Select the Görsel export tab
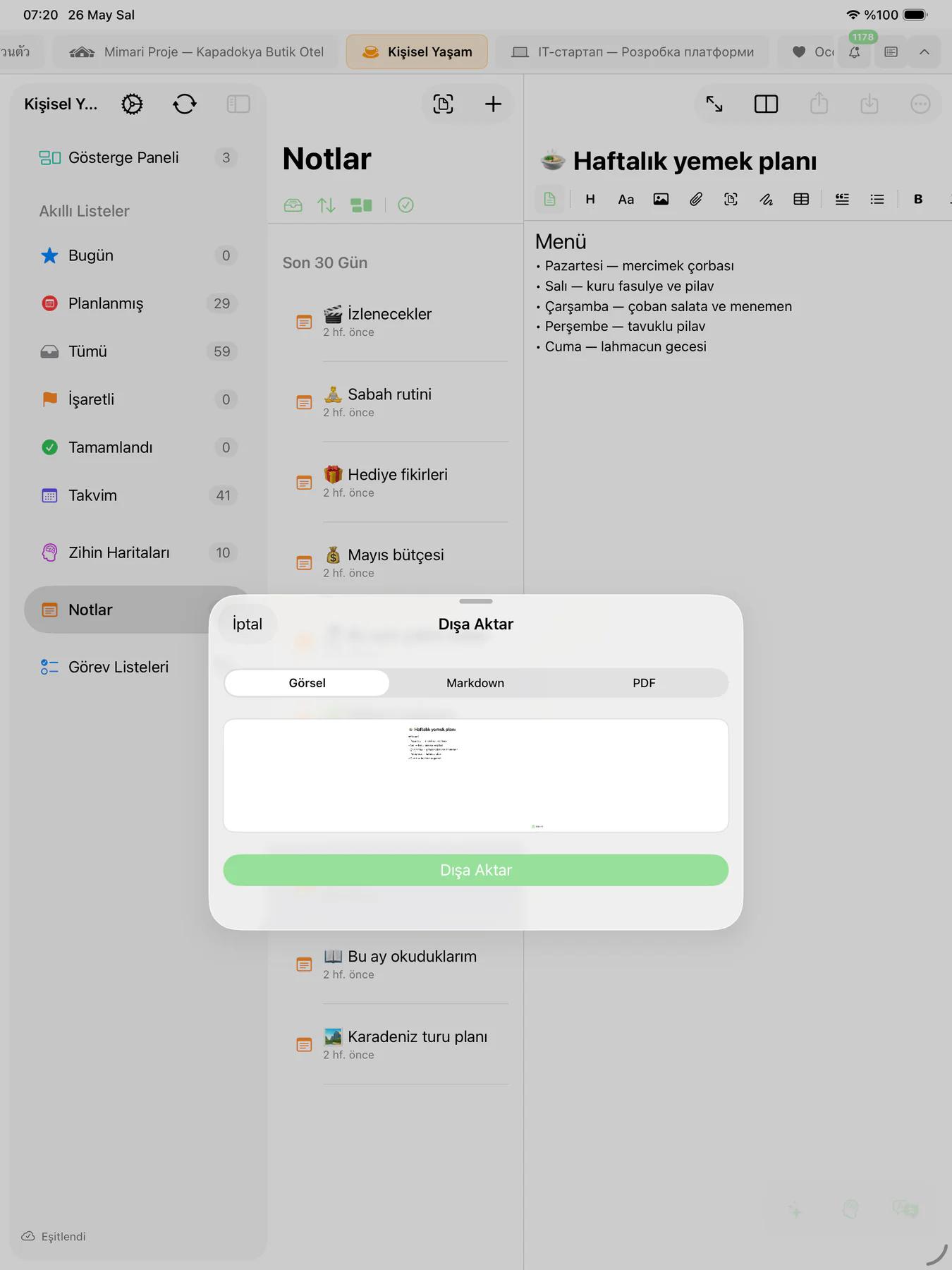The image size is (952, 1270). (x=307, y=683)
